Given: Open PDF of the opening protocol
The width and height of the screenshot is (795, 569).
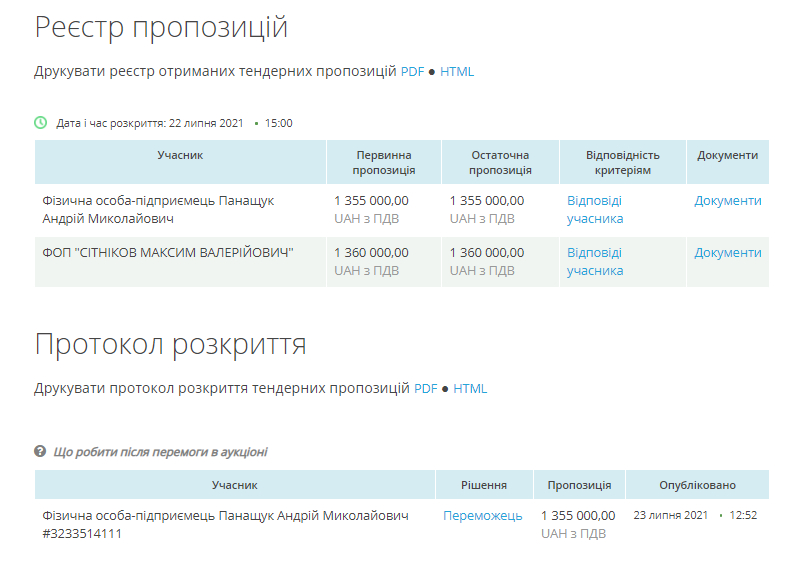Looking at the screenshot, I should point(426,389).
